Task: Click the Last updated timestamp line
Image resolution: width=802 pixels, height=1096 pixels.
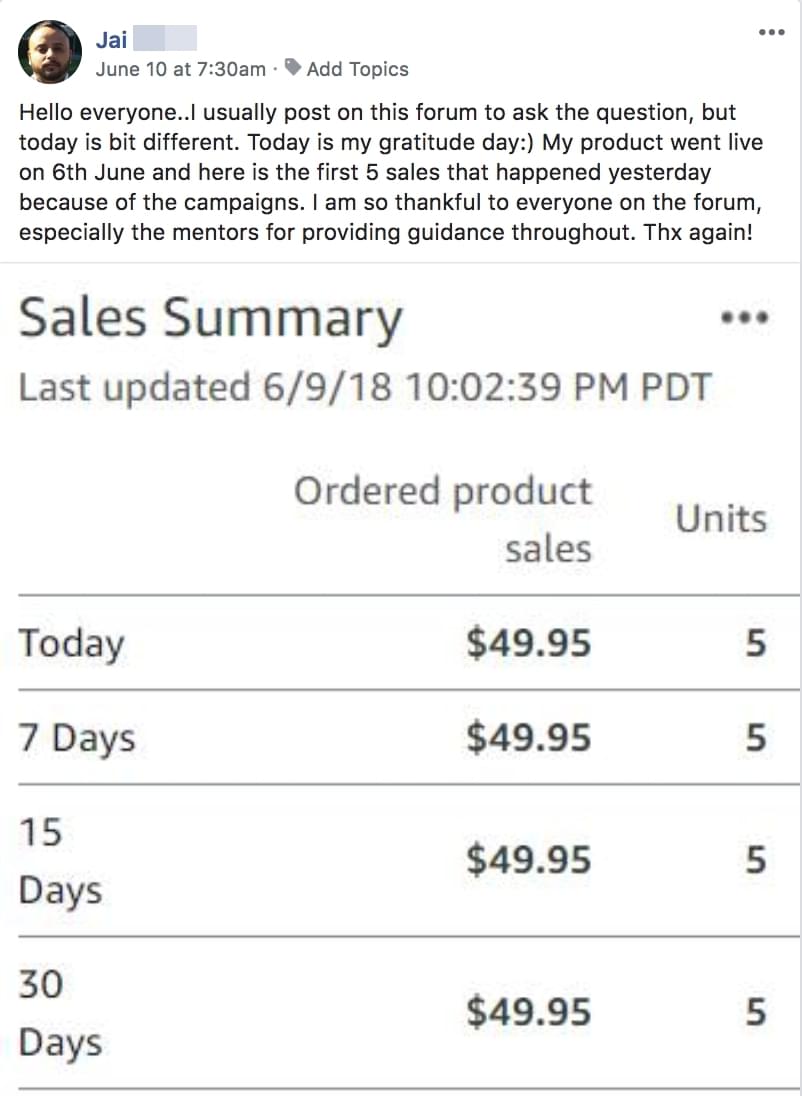Action: click(364, 387)
